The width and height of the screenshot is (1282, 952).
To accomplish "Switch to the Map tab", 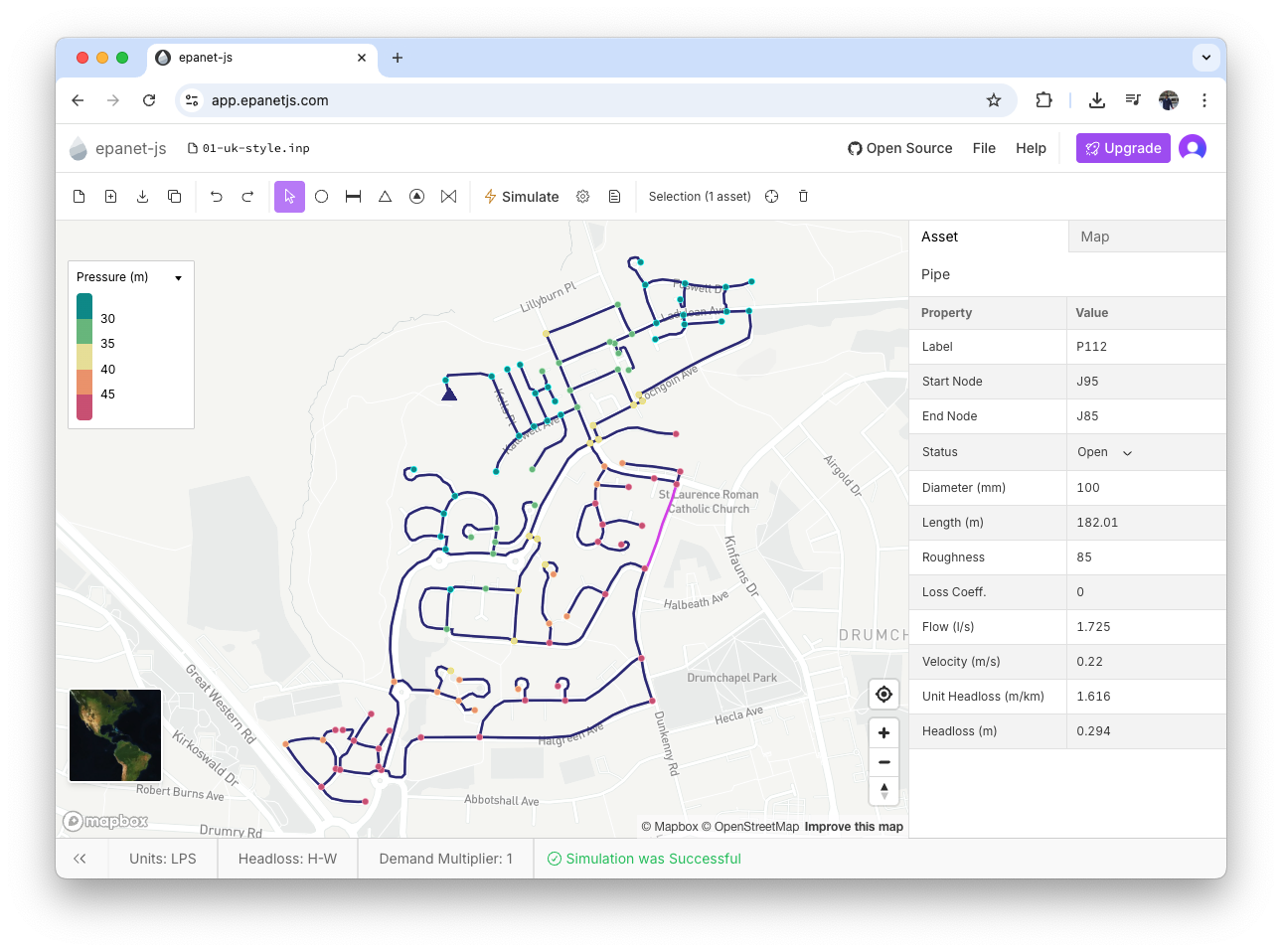I will 1094,237.
